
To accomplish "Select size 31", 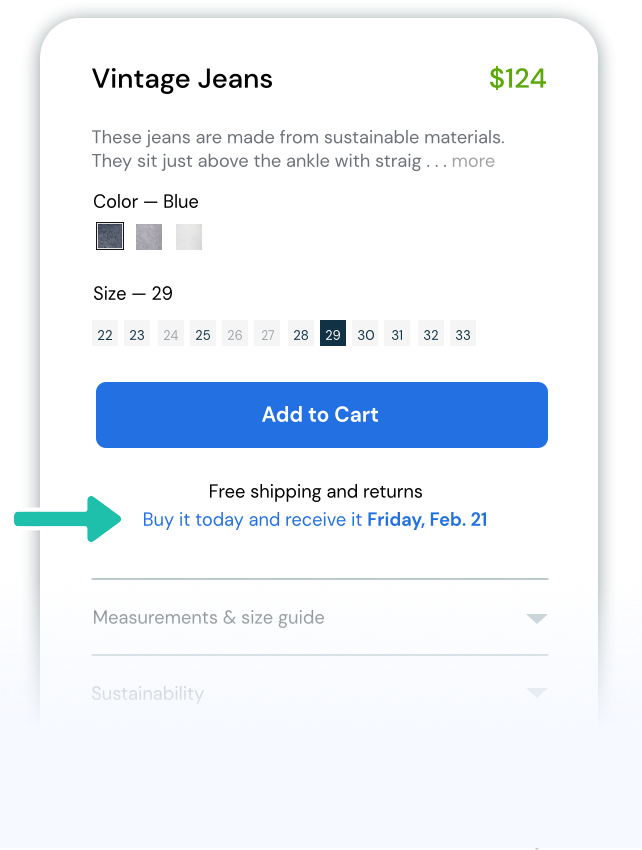I will point(397,334).
